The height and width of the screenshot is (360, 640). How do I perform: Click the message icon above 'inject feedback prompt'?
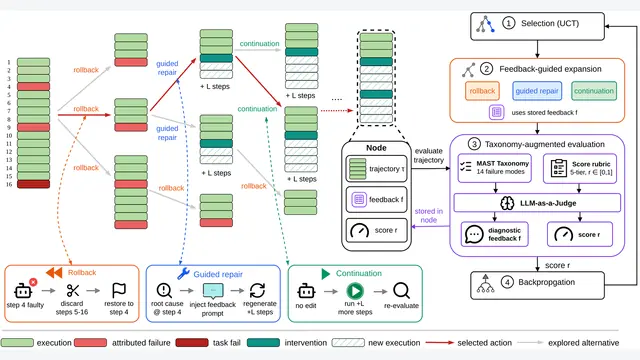(x=213, y=291)
